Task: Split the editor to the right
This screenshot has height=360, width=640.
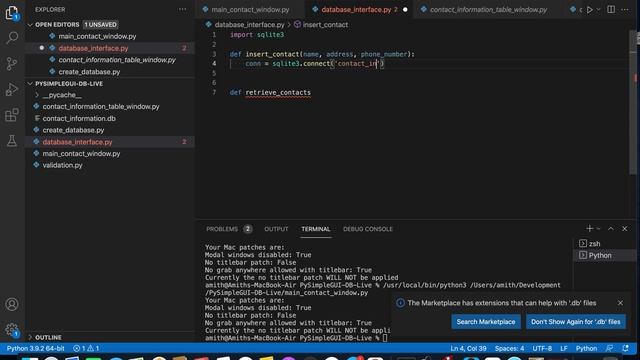Action: coord(611,9)
